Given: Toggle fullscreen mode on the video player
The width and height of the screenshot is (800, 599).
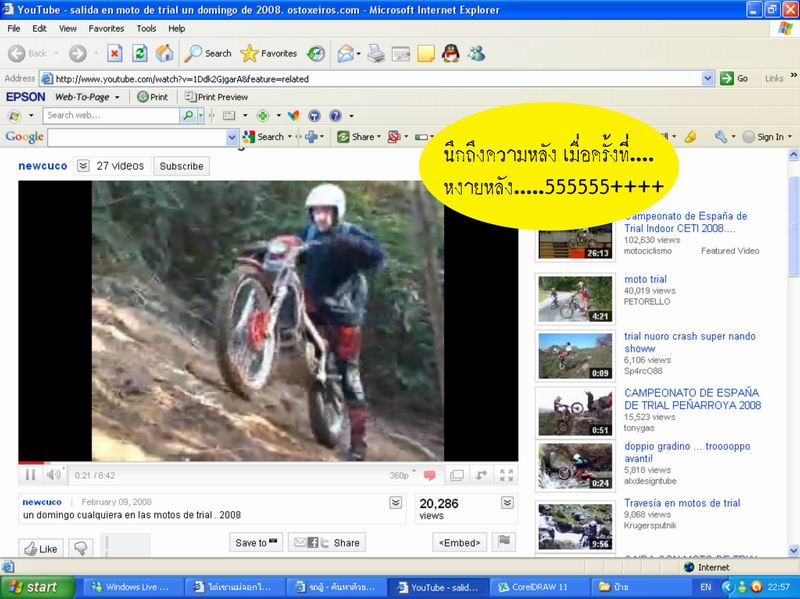Looking at the screenshot, I should (x=506, y=475).
